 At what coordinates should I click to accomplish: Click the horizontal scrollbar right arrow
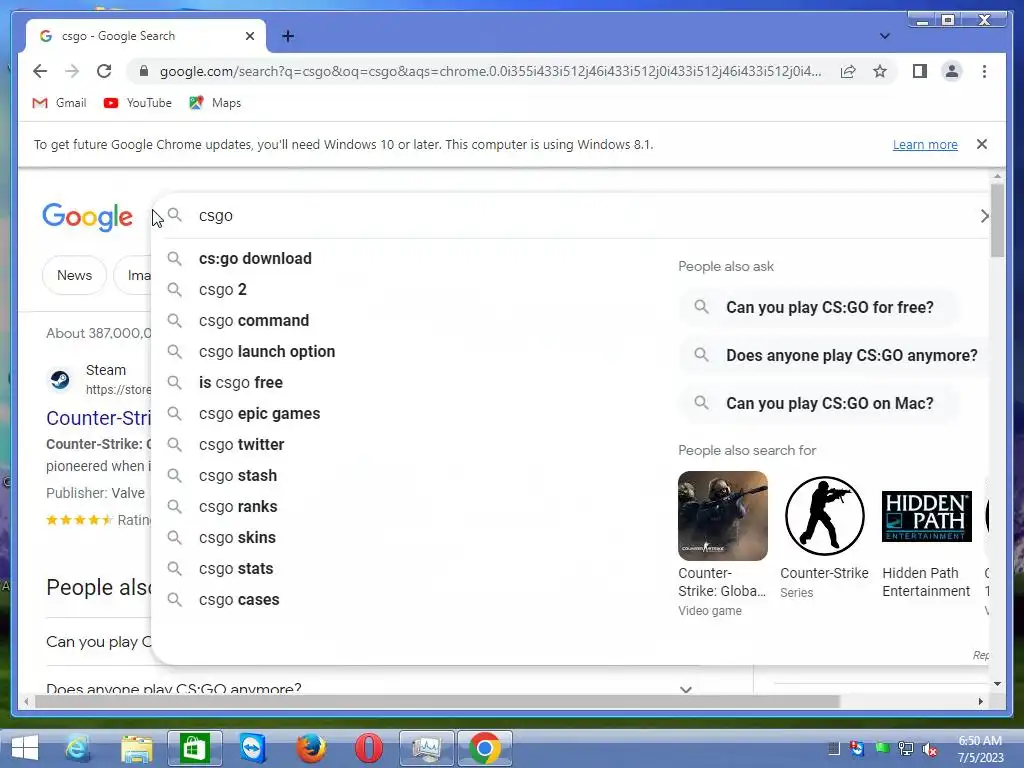tap(980, 701)
